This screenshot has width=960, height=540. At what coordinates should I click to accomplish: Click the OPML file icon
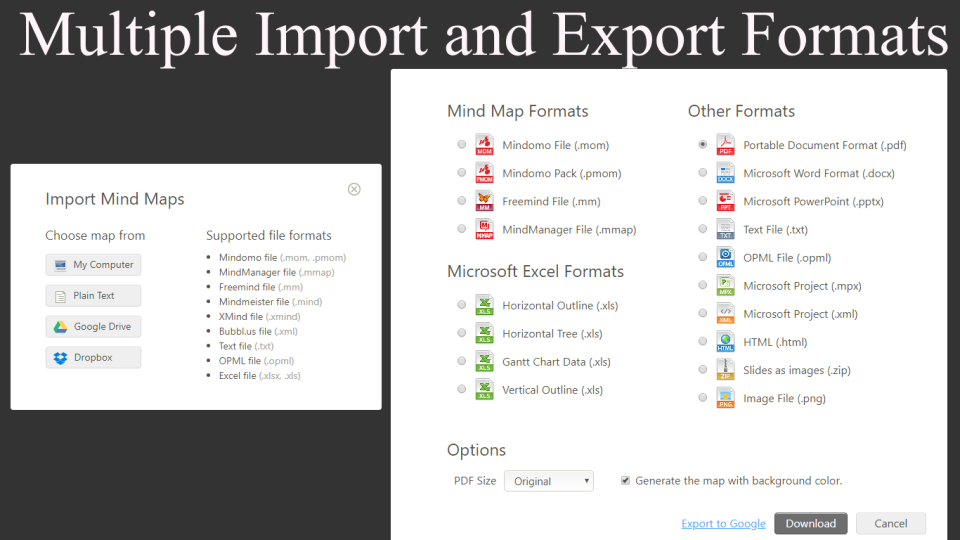(x=726, y=258)
